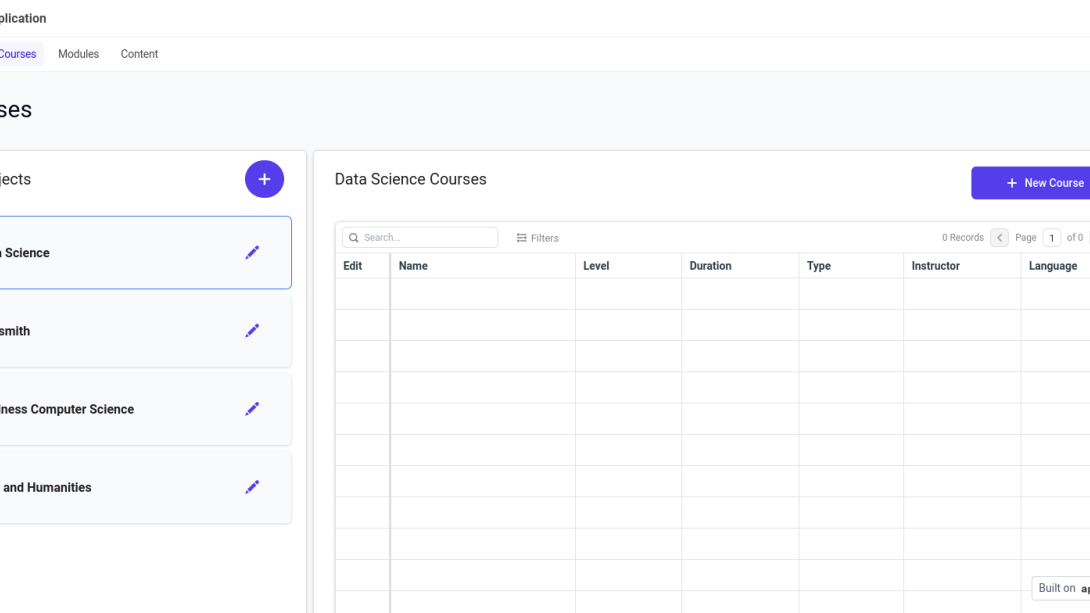
Task: Click the Type column header
Action: tap(852, 266)
